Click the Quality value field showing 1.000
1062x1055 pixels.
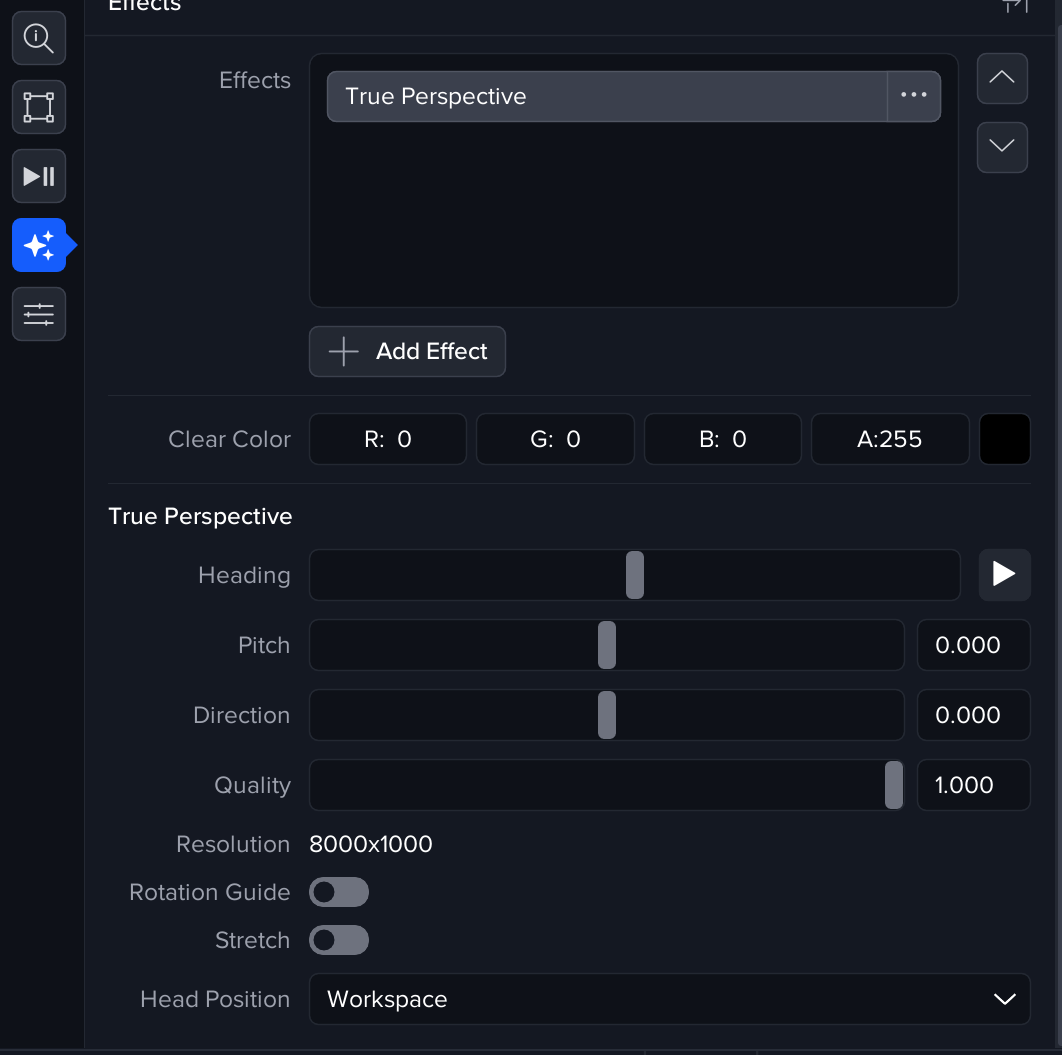coord(973,785)
